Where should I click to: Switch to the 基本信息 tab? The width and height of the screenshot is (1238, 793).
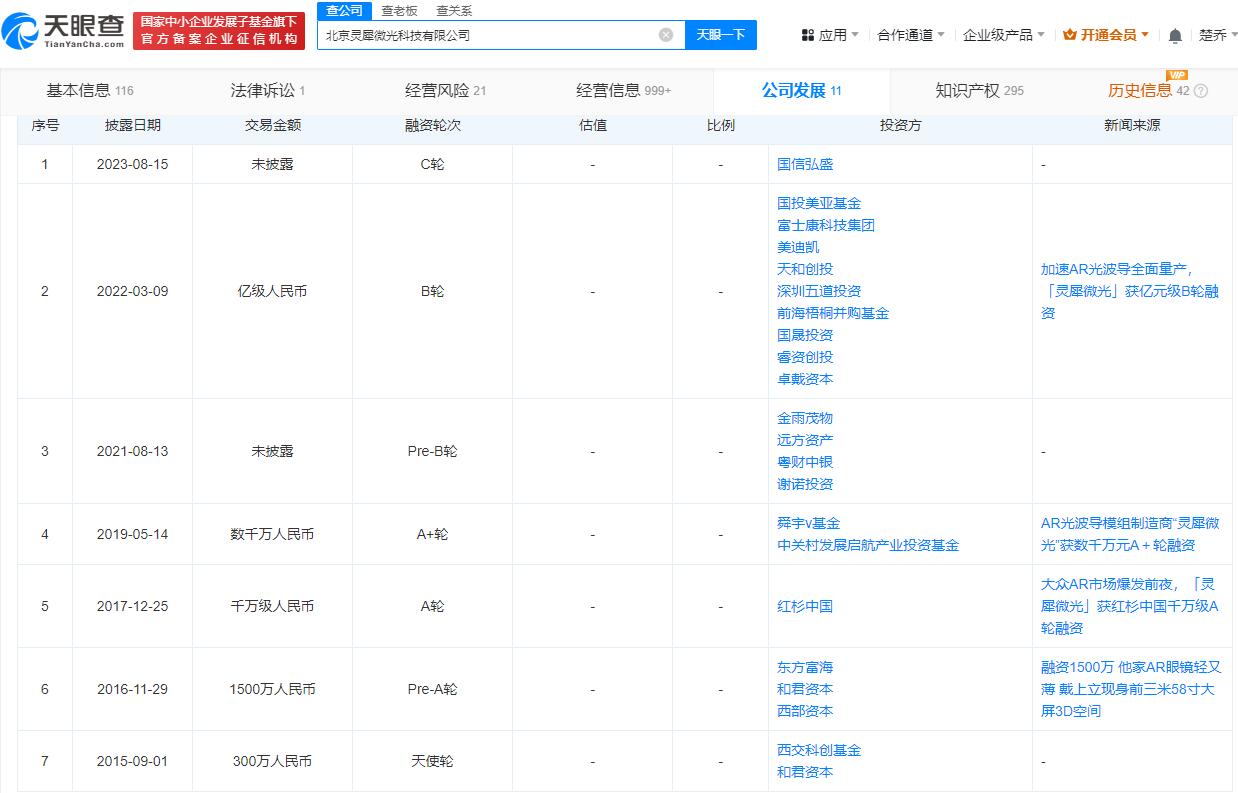pos(89,91)
